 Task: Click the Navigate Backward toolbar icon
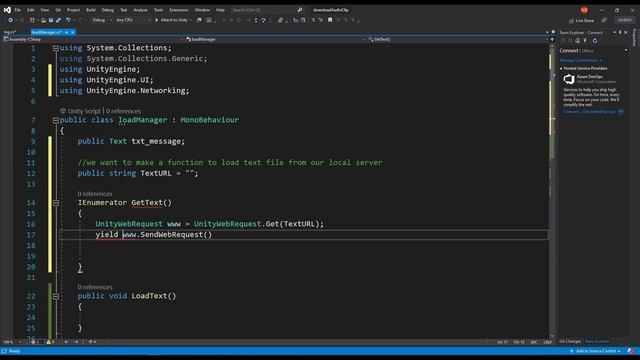(x=10, y=20)
